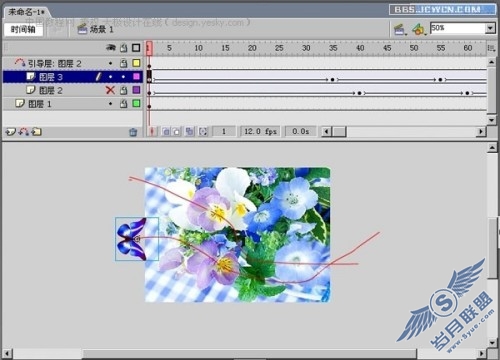Screen dimensions: 500x360
Task: Click the stage's horizontal scroll left arrow
Action: point(7,353)
